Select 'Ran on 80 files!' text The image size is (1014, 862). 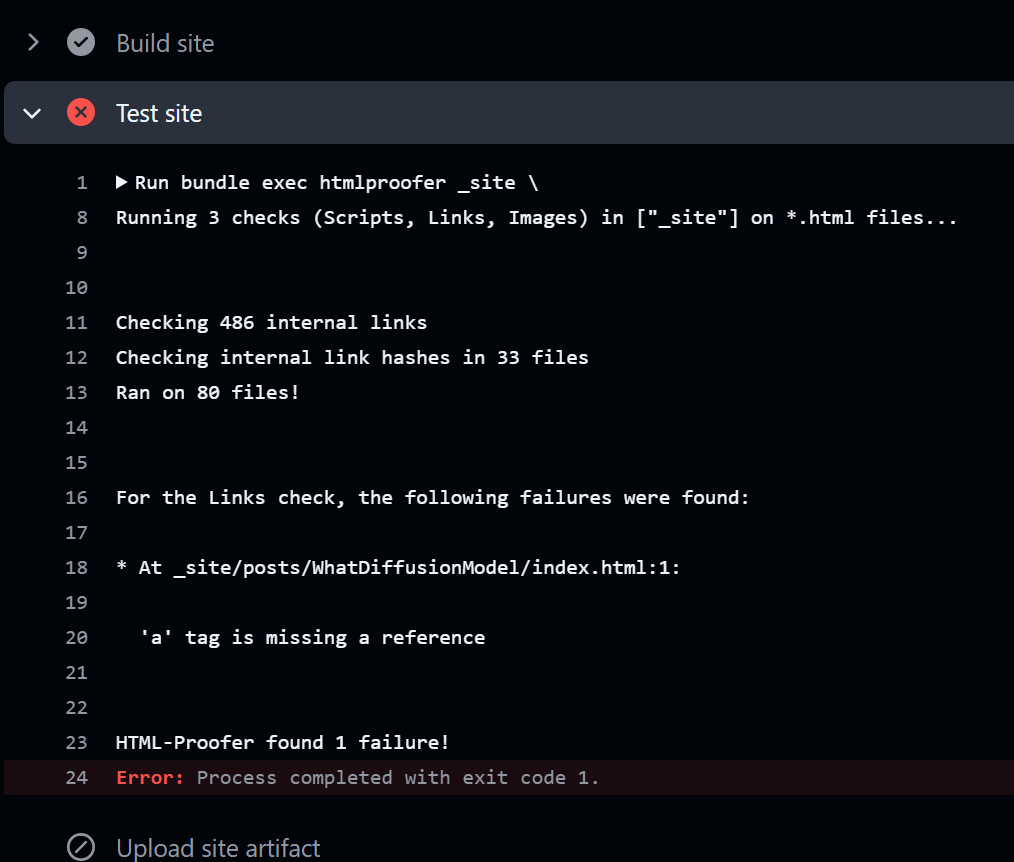[x=208, y=393]
